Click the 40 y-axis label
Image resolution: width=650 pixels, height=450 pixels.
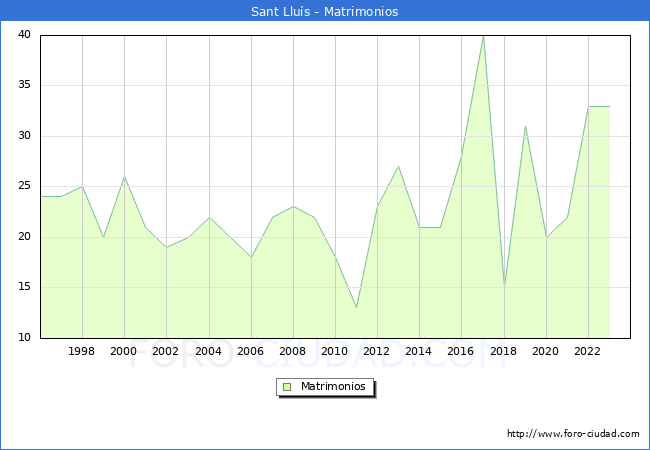[24, 35]
